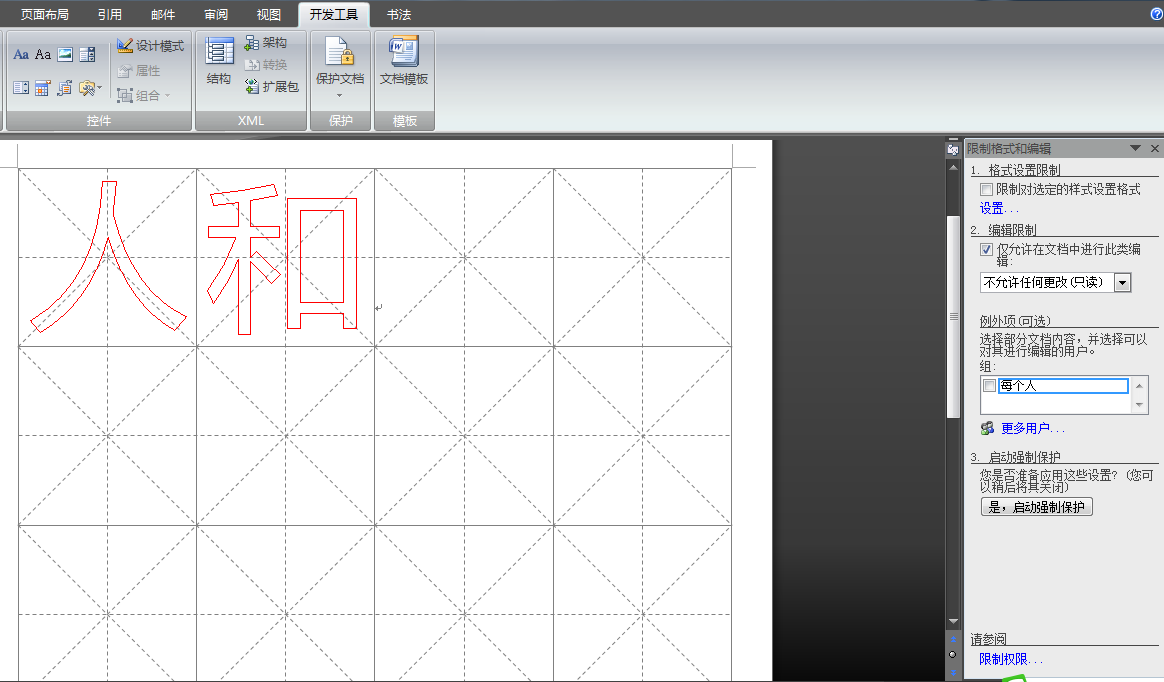This screenshot has width=1164, height=682.
Task: Uncheck 仅允许在文档中进行此类编辑 checkbox
Action: (987, 250)
